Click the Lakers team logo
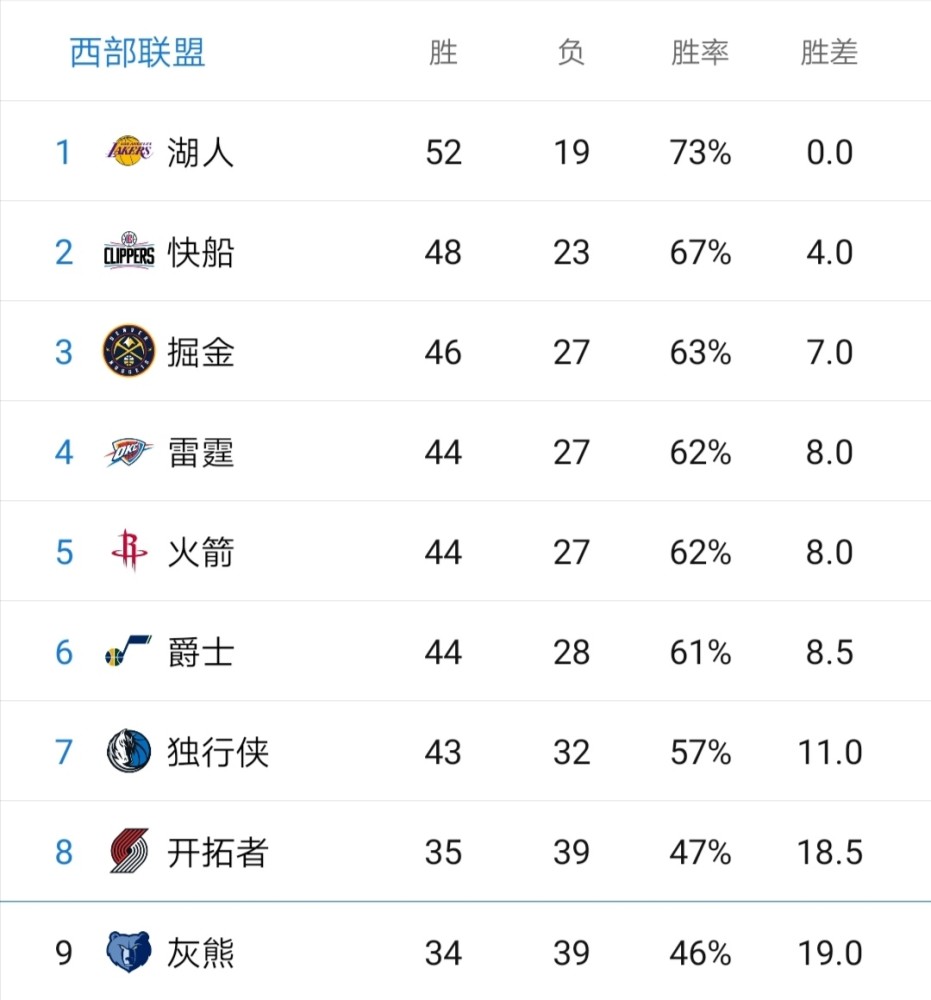 pyautogui.click(x=129, y=152)
